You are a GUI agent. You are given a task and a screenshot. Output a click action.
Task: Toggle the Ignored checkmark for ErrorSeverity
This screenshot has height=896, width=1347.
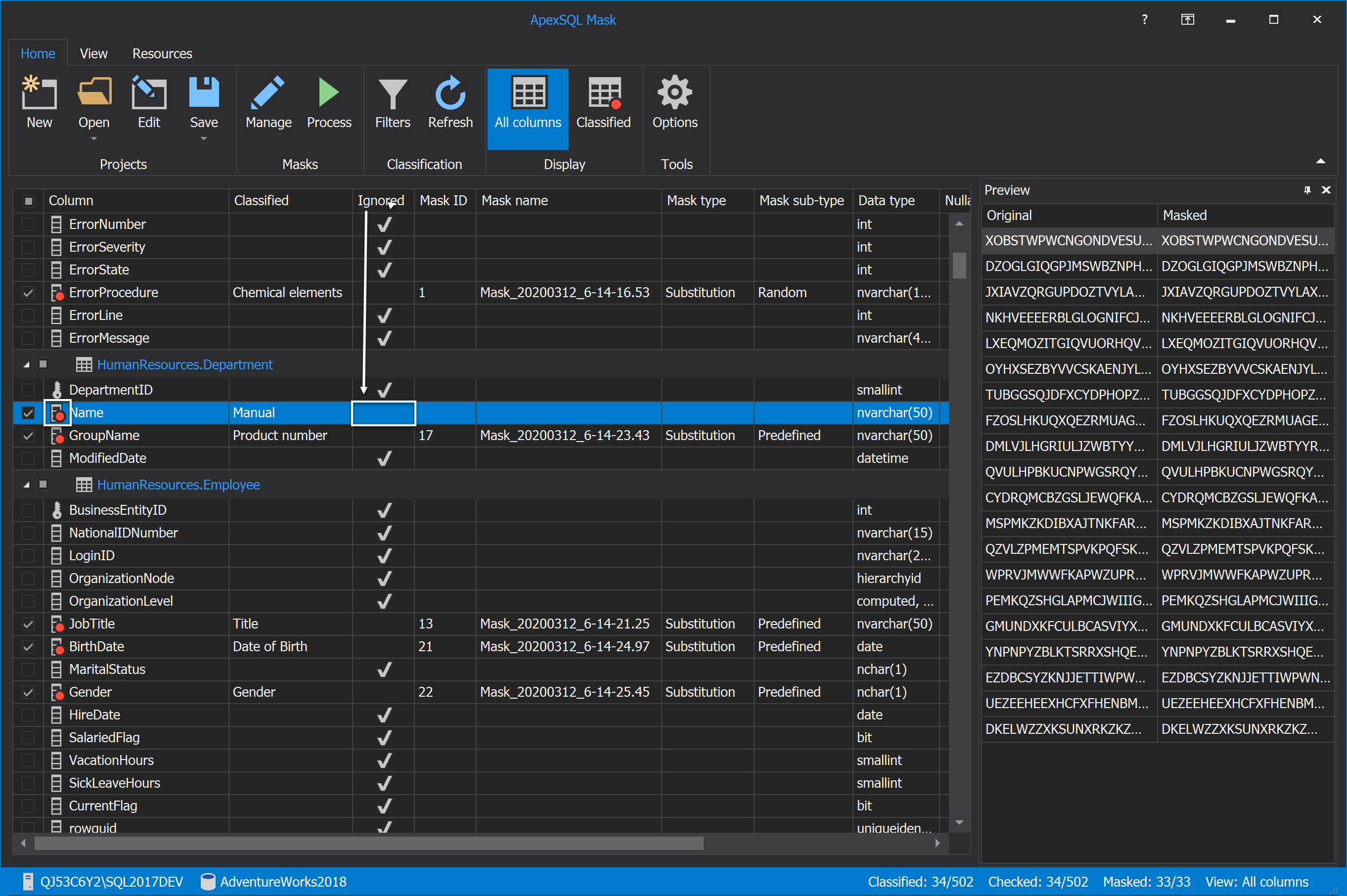tap(385, 247)
